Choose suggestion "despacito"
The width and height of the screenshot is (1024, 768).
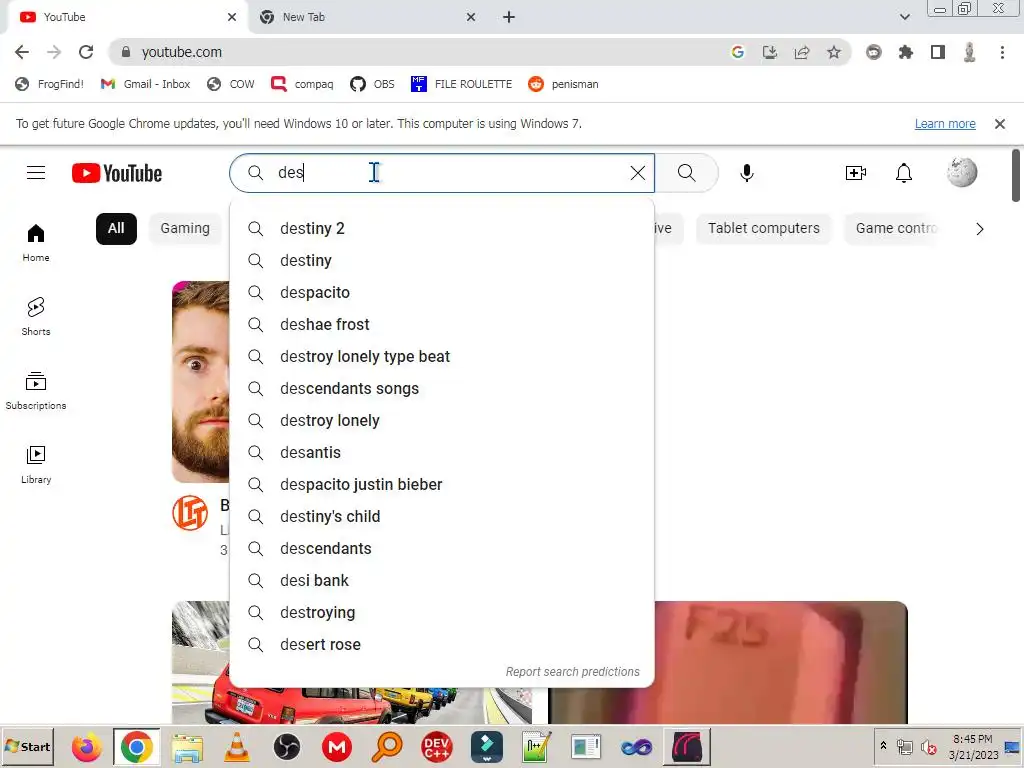point(442,293)
